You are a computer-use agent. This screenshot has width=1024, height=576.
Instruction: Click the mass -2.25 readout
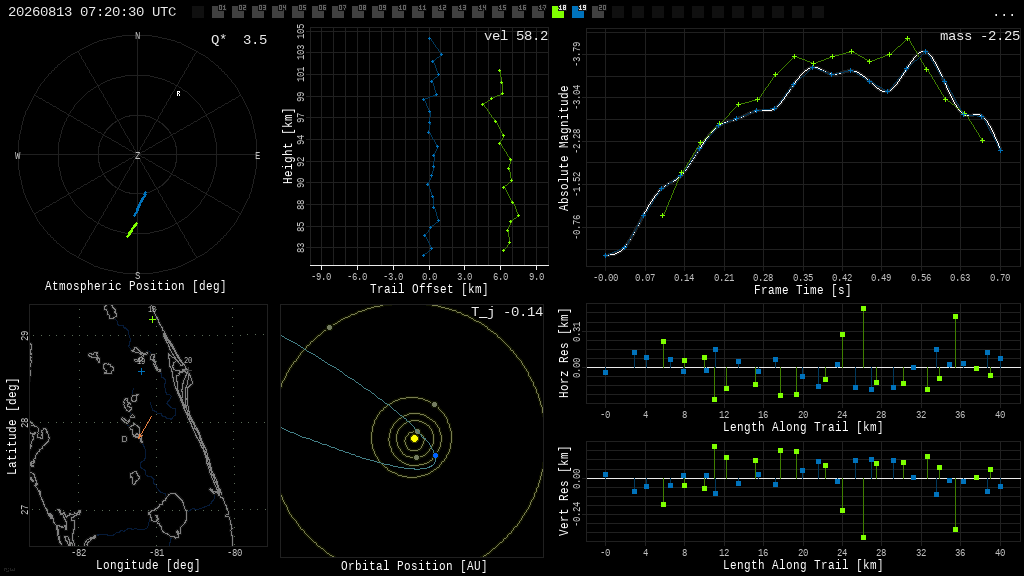tap(980, 36)
